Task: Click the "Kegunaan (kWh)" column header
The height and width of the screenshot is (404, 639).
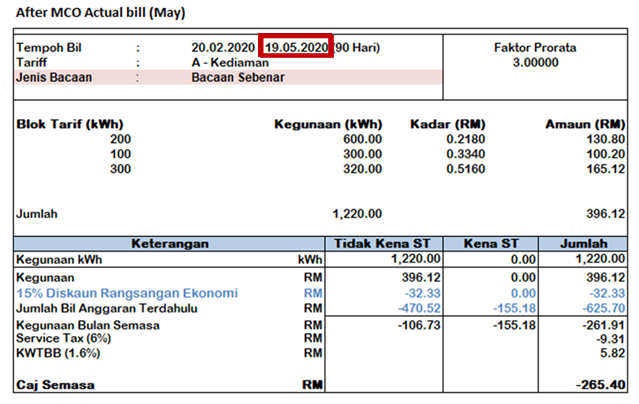Action: pos(328,124)
